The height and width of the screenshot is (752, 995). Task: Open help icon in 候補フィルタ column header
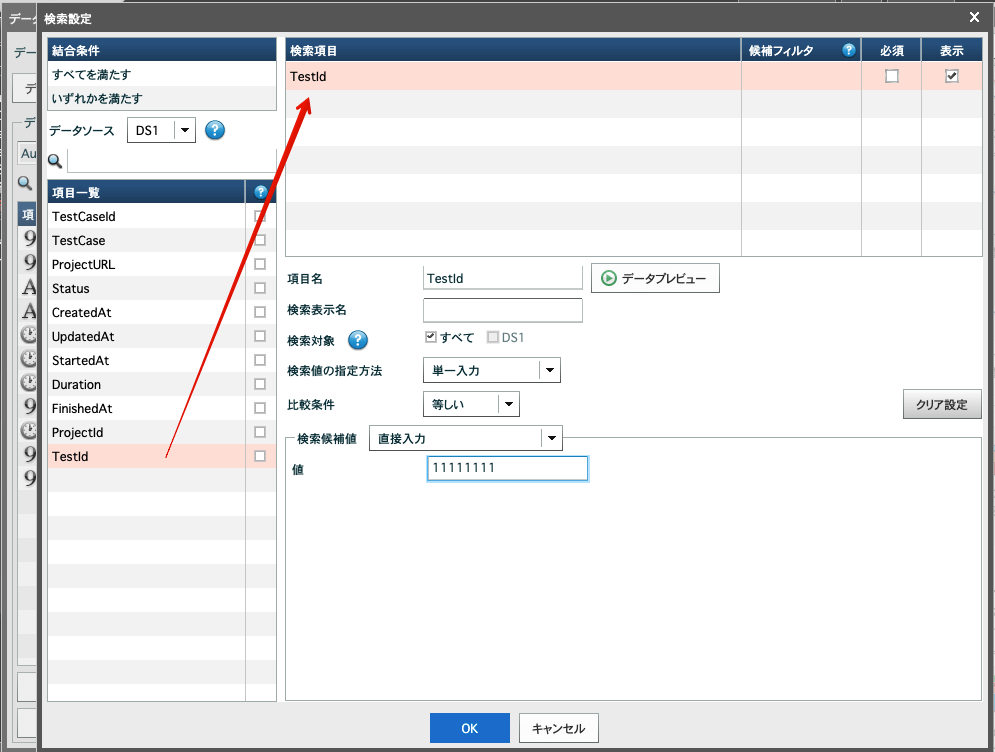(x=848, y=50)
